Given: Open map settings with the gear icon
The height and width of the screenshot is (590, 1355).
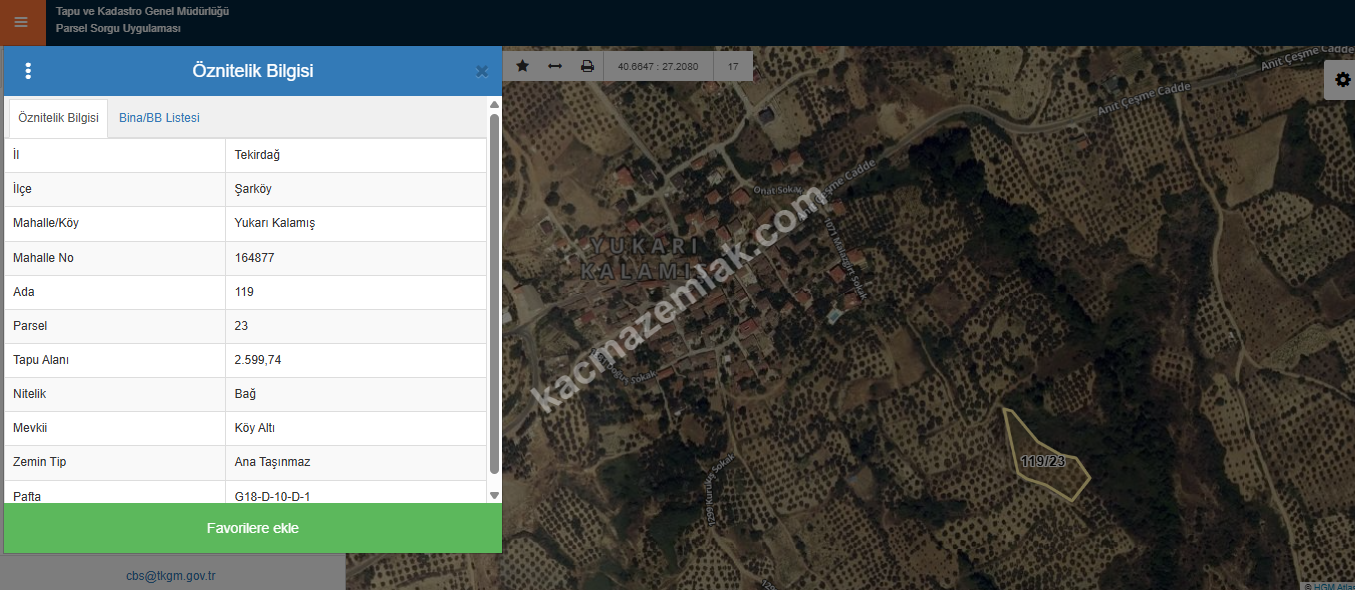Looking at the screenshot, I should [1342, 80].
